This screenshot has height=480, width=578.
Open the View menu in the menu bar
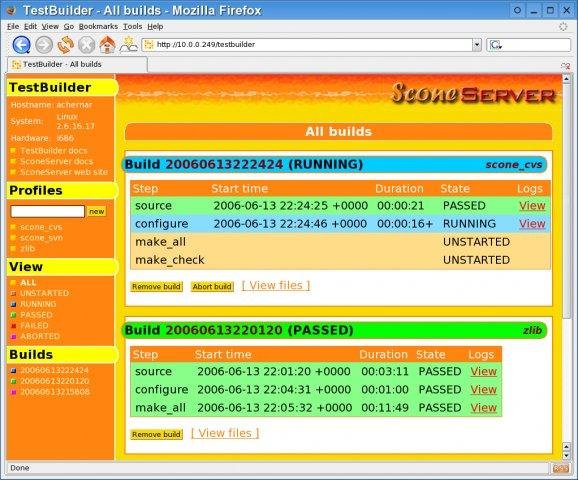[x=50, y=27]
